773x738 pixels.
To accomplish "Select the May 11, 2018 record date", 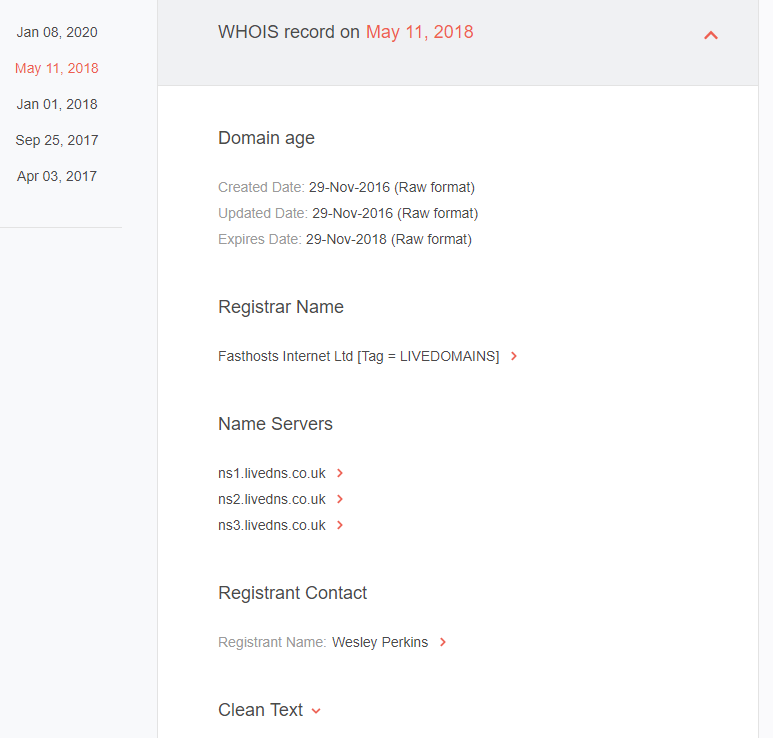I will click(57, 68).
